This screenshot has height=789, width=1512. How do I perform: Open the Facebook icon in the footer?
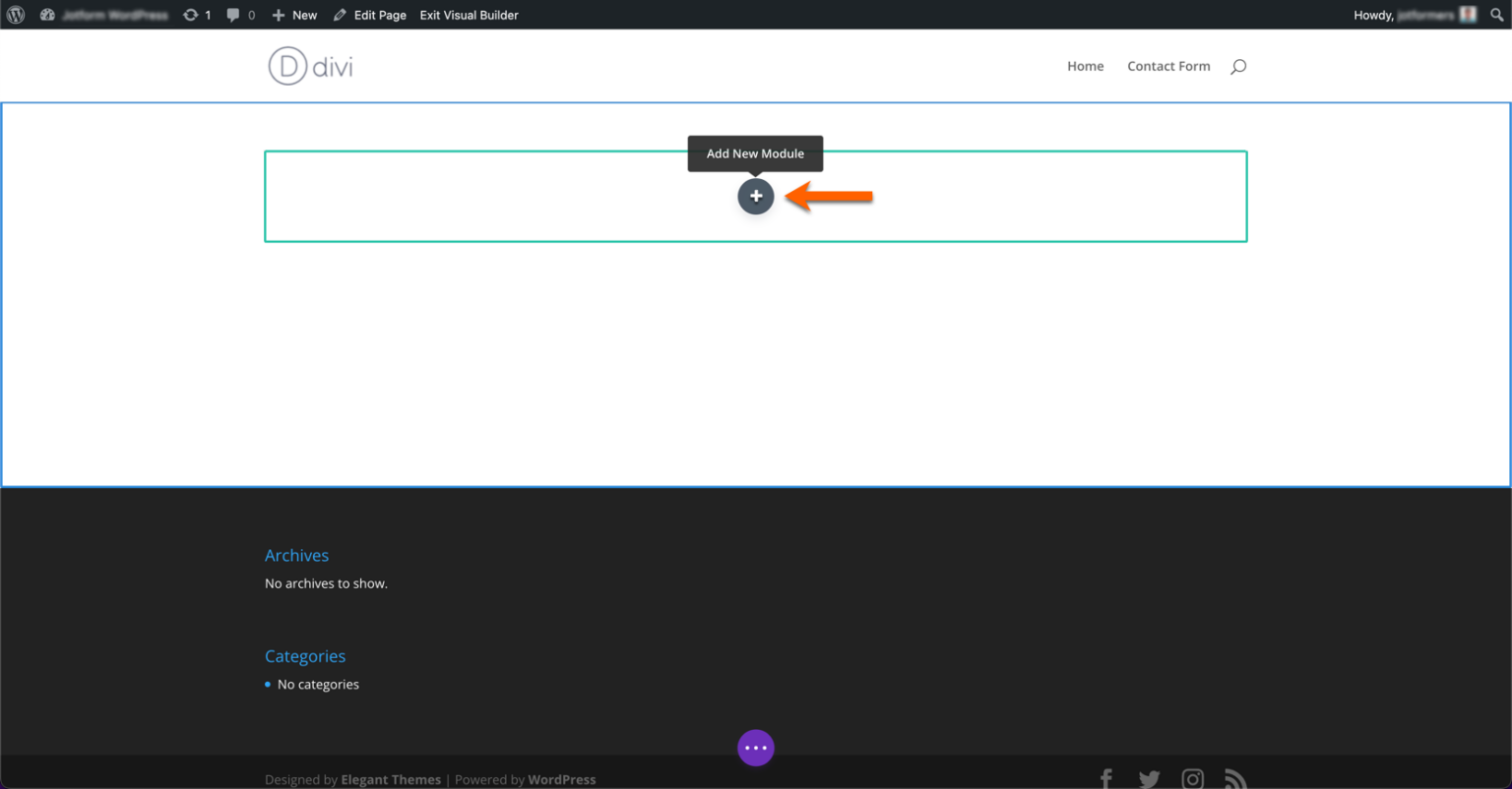(x=1105, y=777)
